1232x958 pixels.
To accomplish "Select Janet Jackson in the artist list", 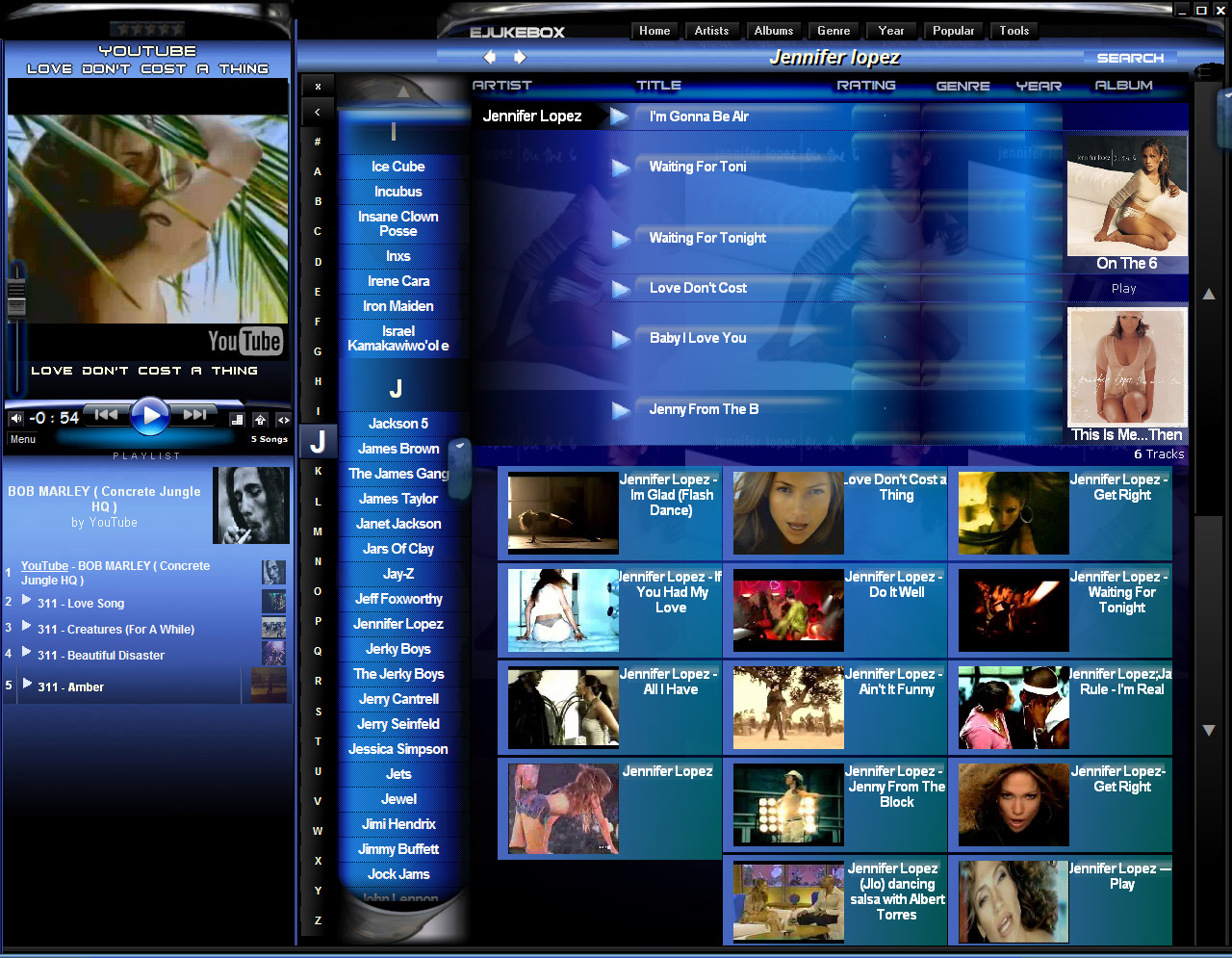I will pos(398,524).
